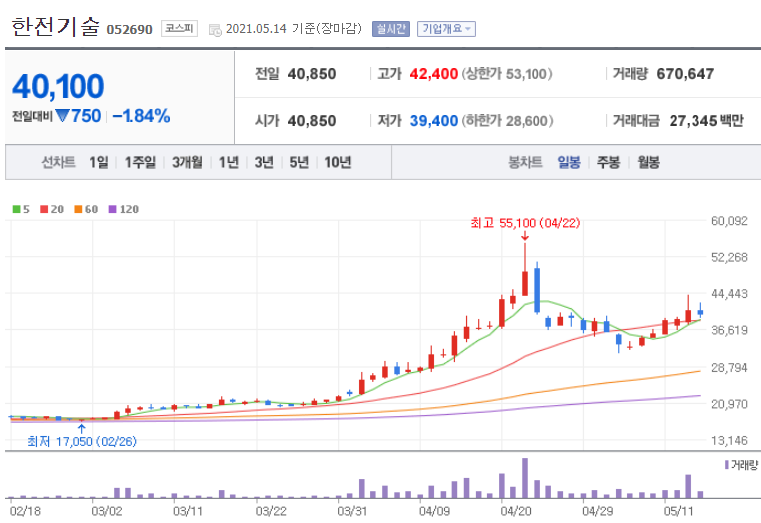Click the 실시간 button
Screen dimensions: 761x523
391,29
